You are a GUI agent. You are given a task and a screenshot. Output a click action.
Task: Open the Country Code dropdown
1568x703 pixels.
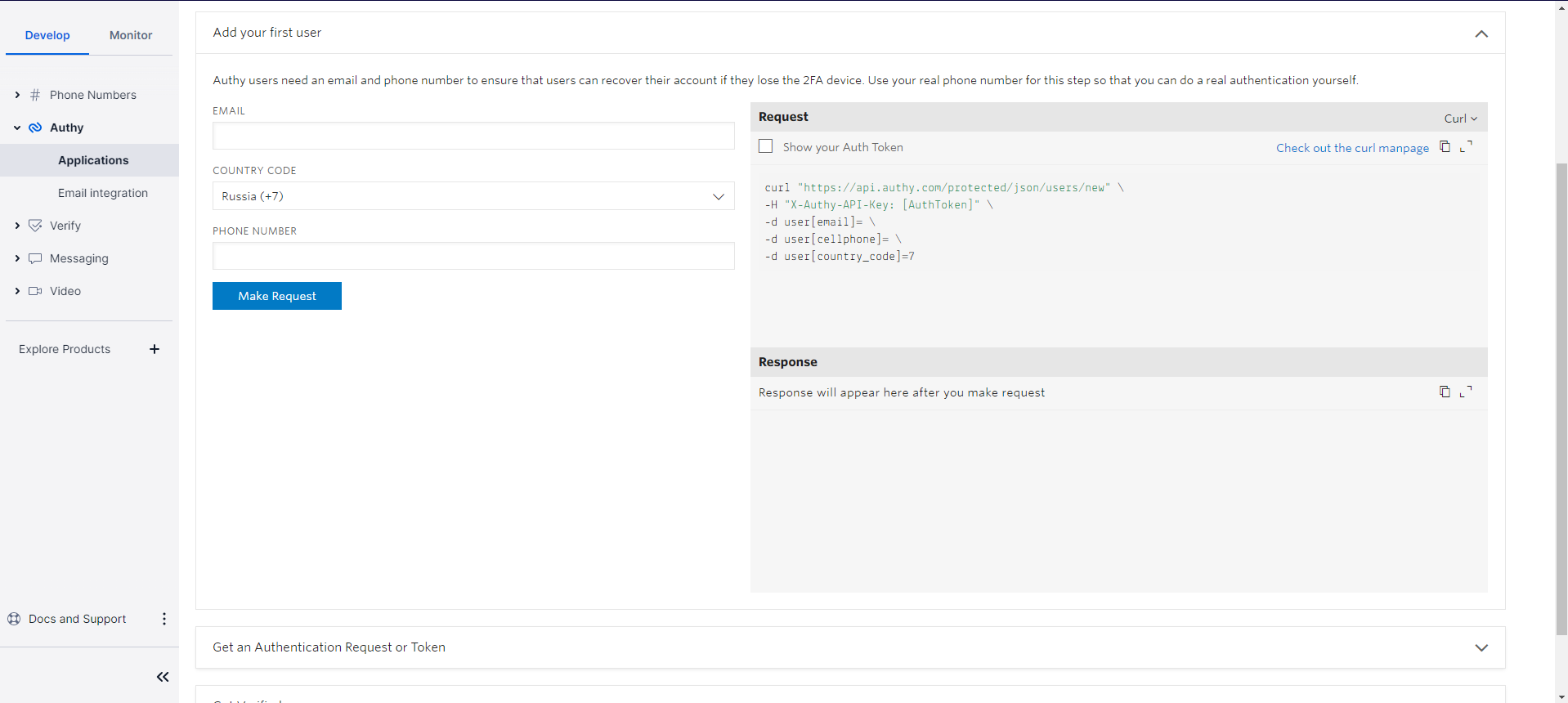pyautogui.click(x=473, y=196)
